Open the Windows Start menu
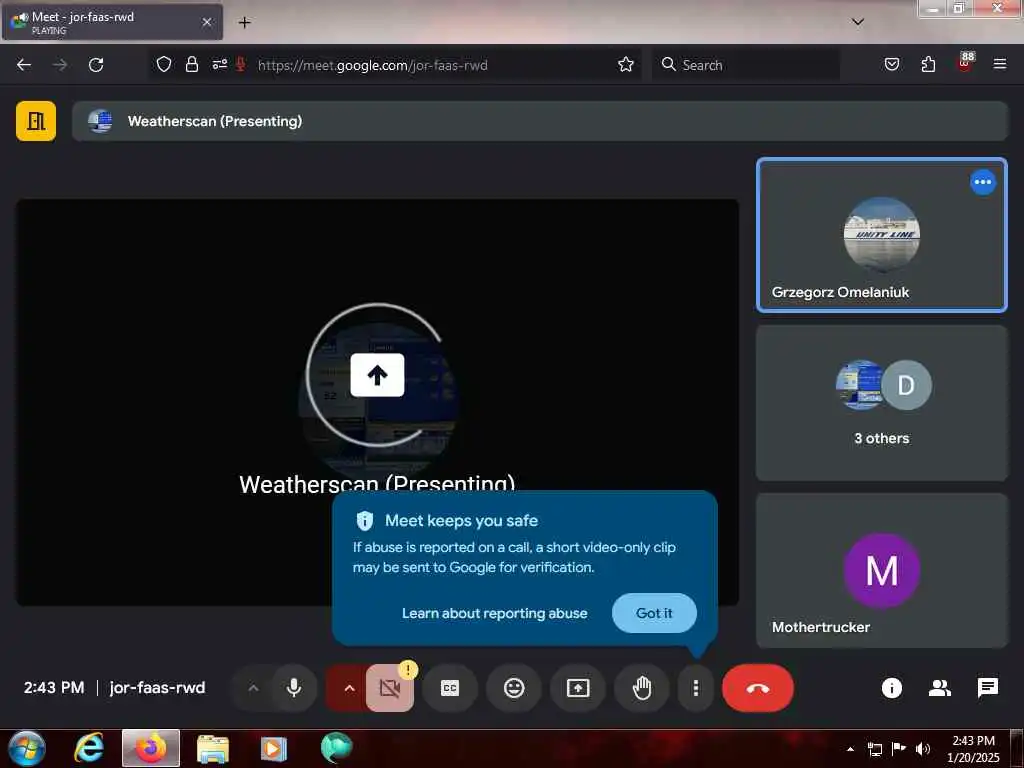This screenshot has height=768, width=1024. pyautogui.click(x=26, y=748)
